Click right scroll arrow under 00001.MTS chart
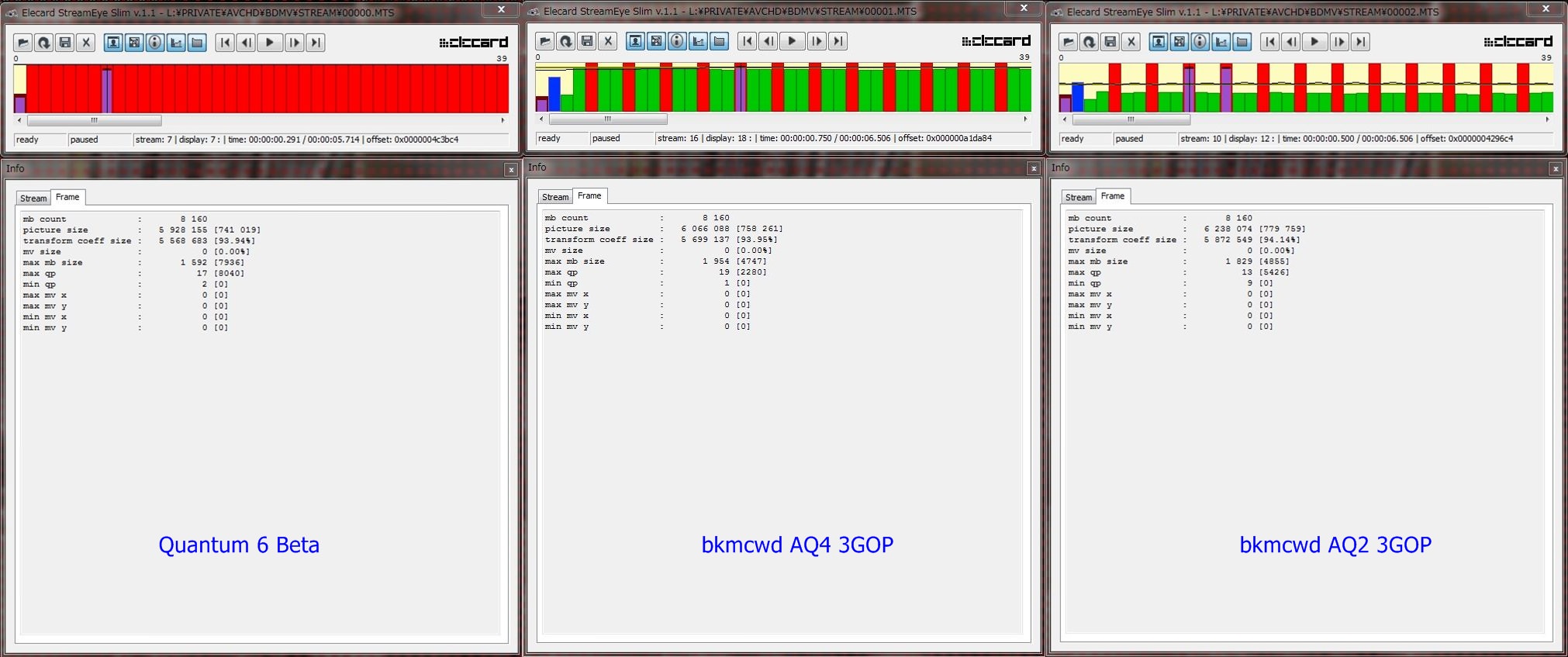The width and height of the screenshot is (1568, 657). [1025, 119]
